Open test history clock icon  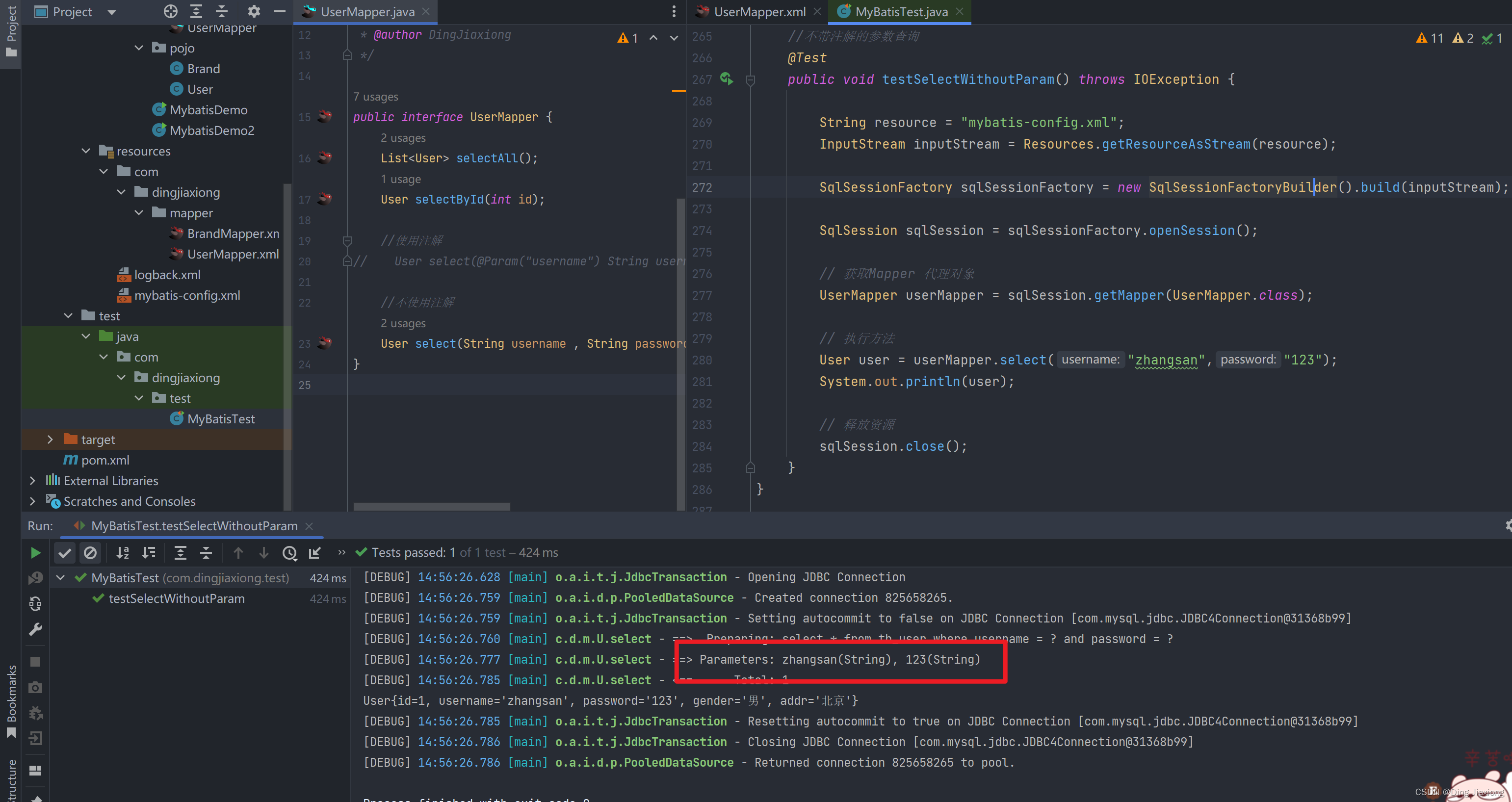289,552
